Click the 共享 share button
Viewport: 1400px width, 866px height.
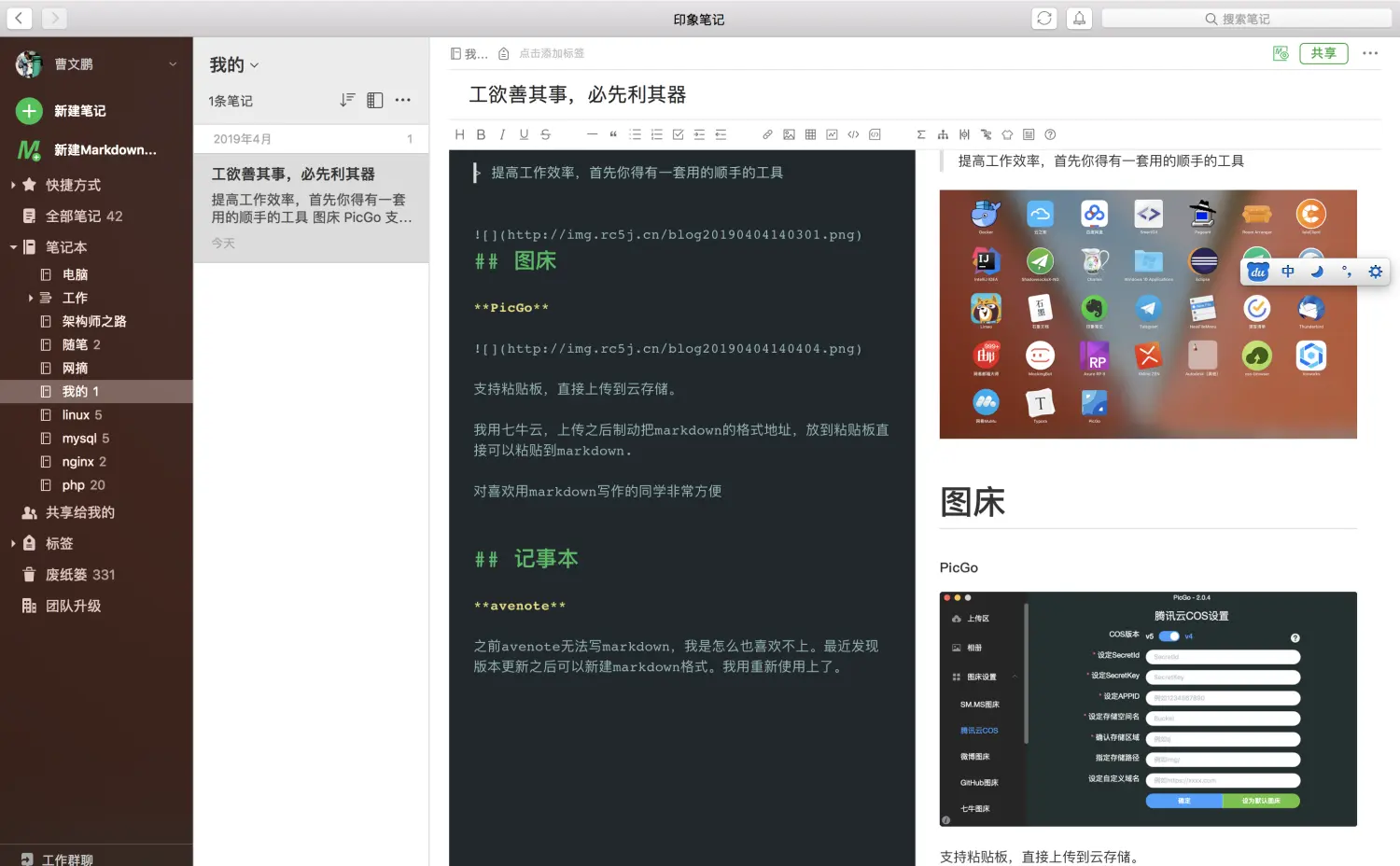[x=1323, y=53]
